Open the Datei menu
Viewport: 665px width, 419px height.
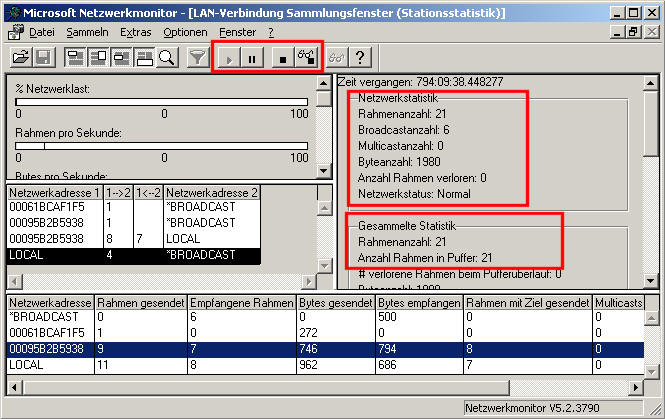(x=42, y=32)
